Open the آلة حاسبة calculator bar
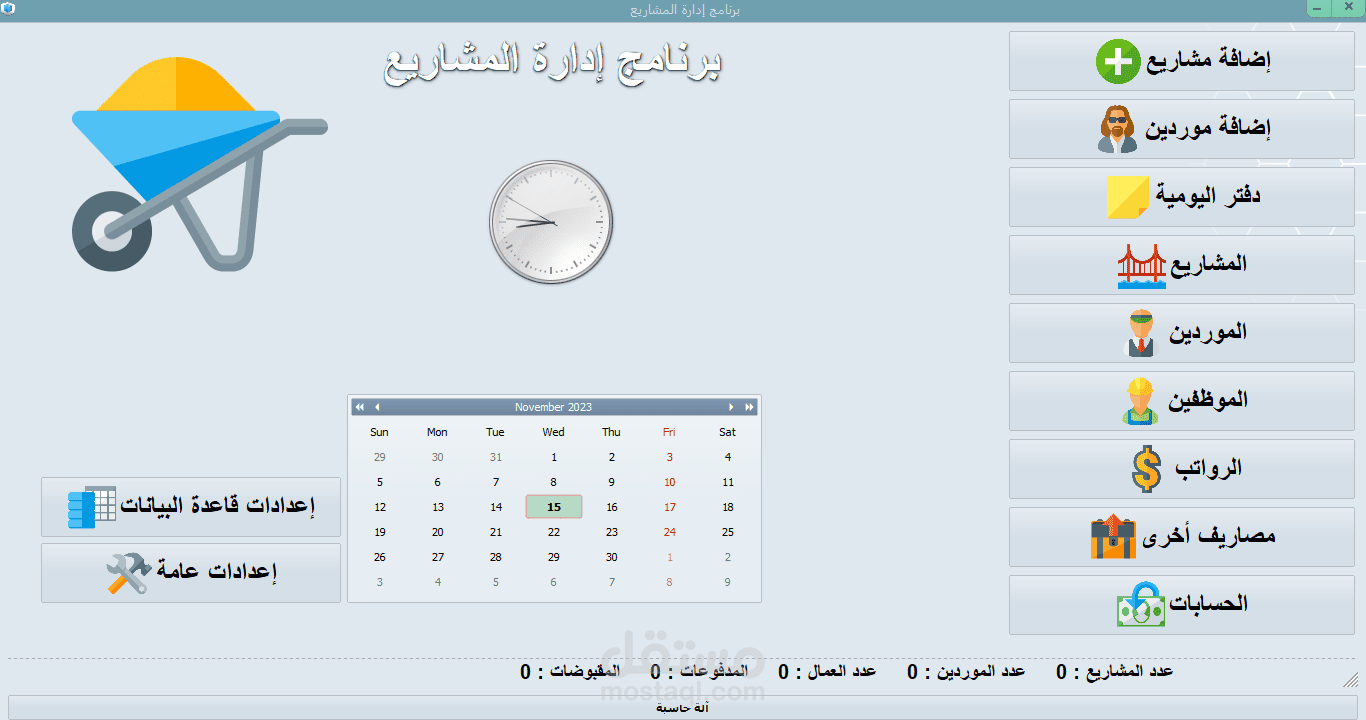 tap(683, 708)
